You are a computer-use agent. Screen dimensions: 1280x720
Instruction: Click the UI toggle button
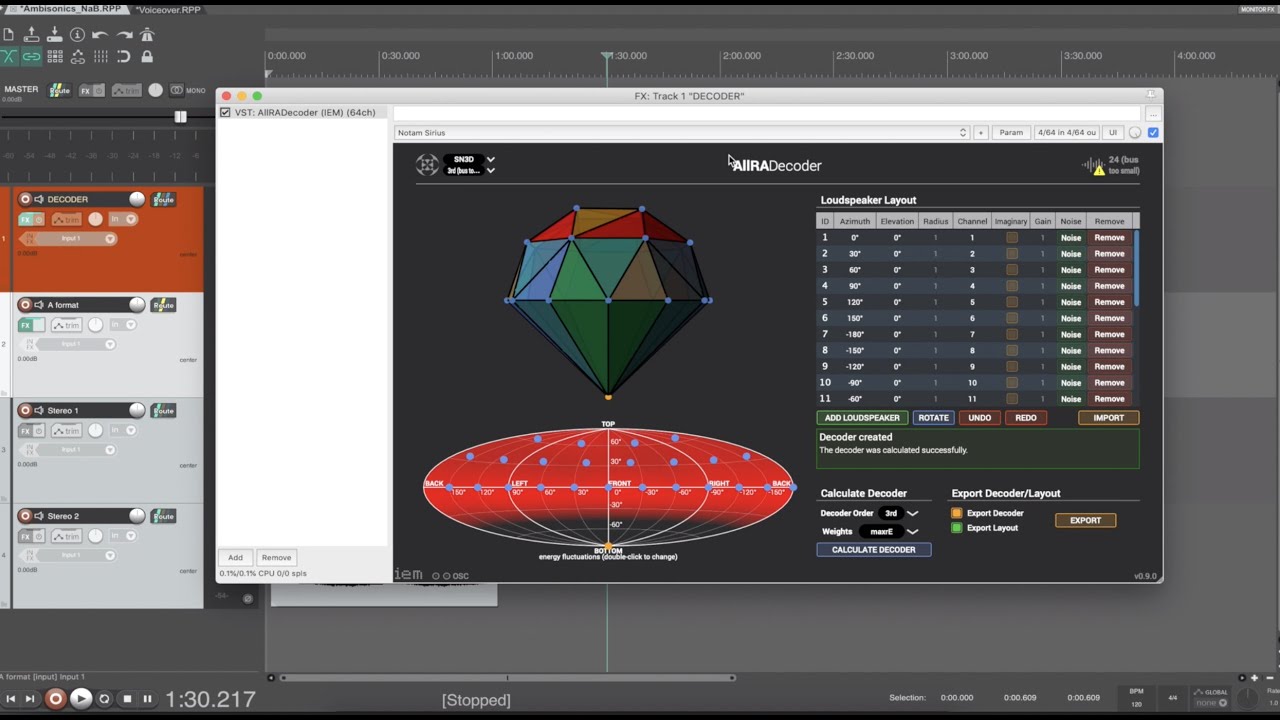coord(1112,132)
